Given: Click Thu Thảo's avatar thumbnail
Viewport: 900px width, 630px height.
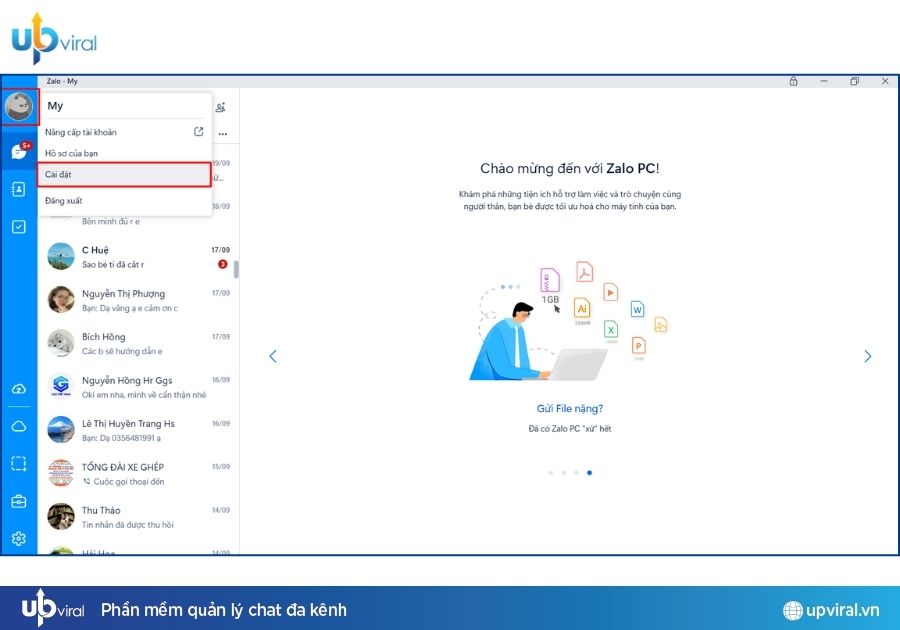Looking at the screenshot, I should [x=61, y=516].
